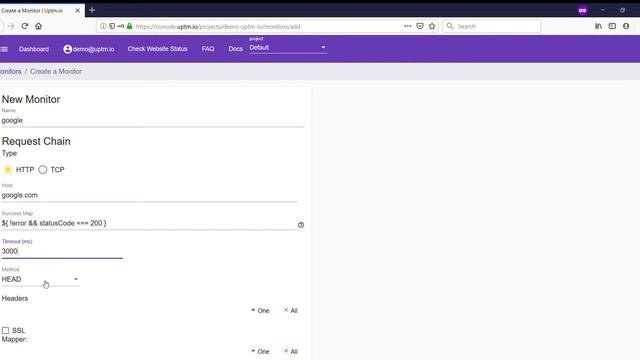Click the demo@uptm.io account avatar icon
This screenshot has width=640, height=360.
point(68,49)
